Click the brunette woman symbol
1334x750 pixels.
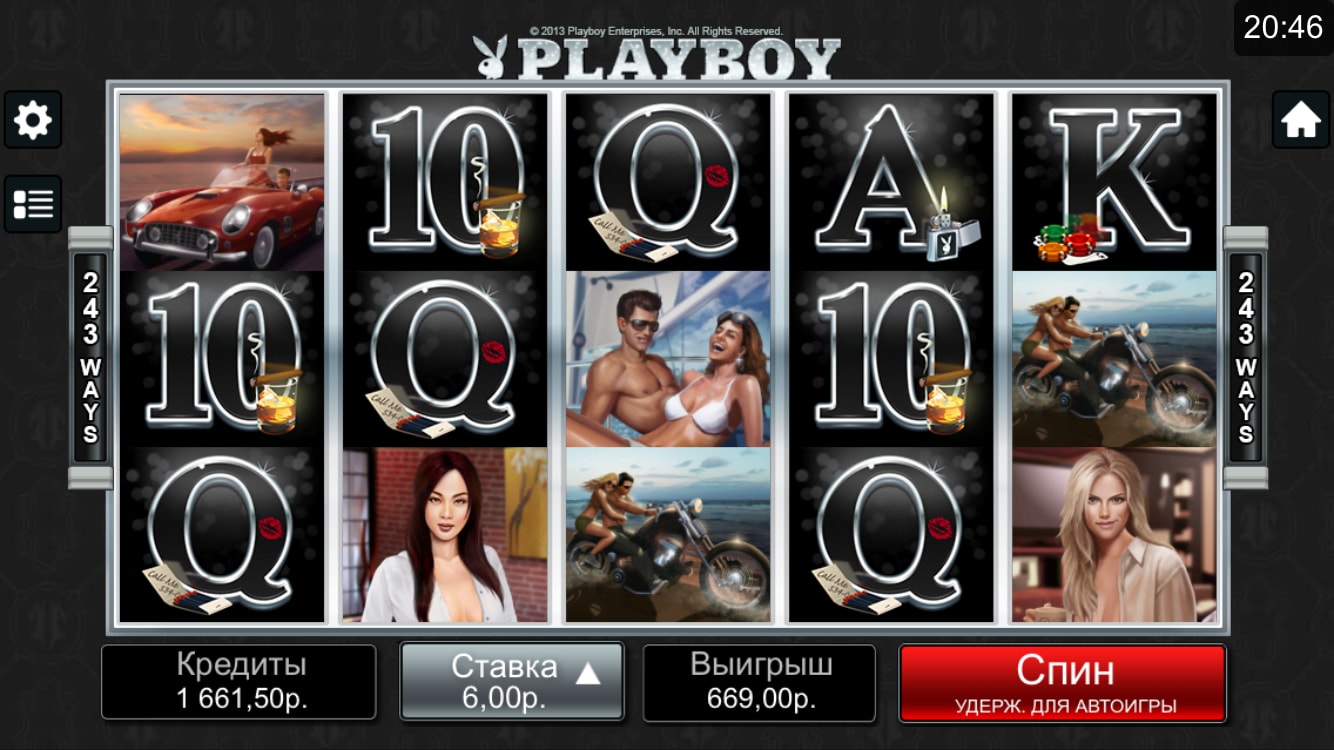445,535
